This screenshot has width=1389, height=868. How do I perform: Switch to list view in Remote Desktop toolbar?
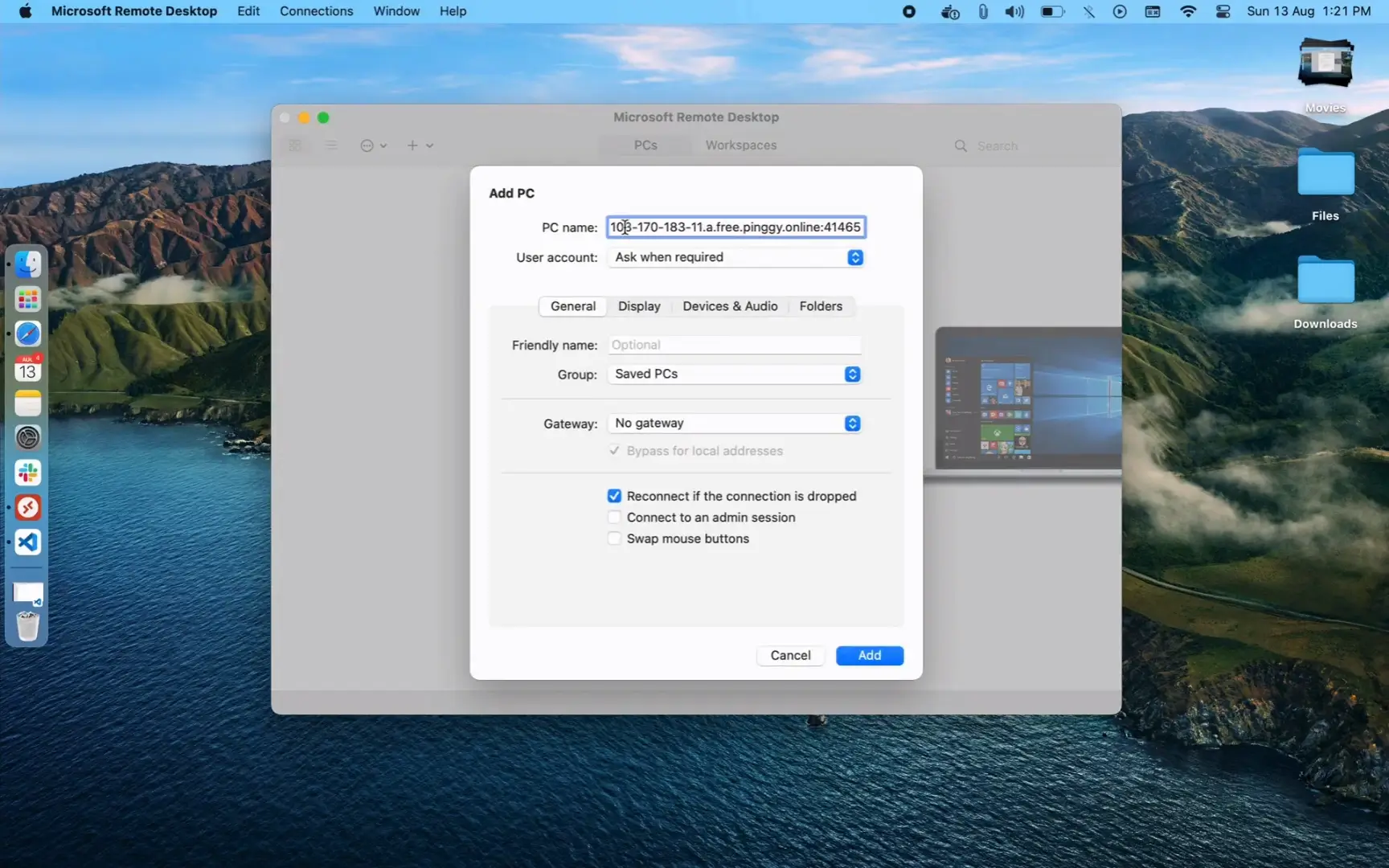pos(331,145)
